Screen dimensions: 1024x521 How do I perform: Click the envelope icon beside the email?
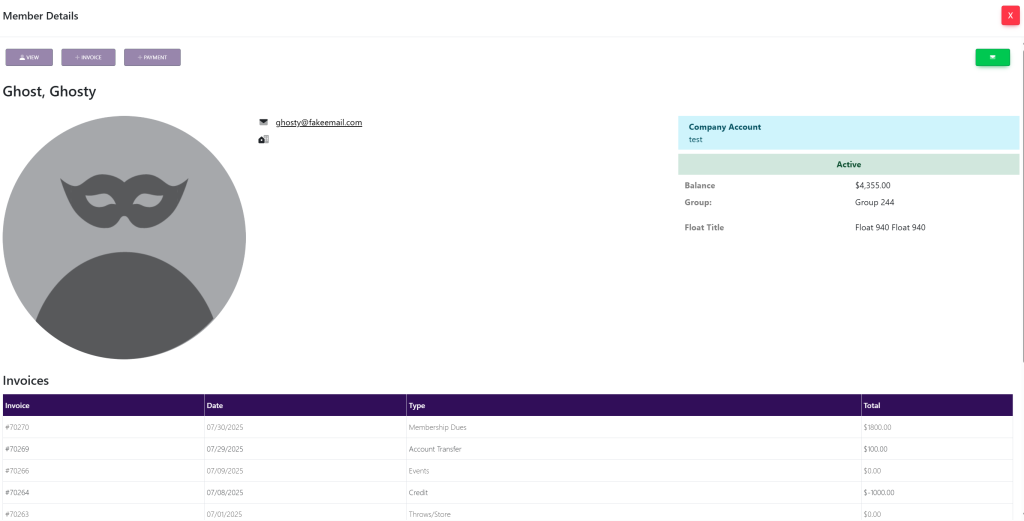click(263, 123)
